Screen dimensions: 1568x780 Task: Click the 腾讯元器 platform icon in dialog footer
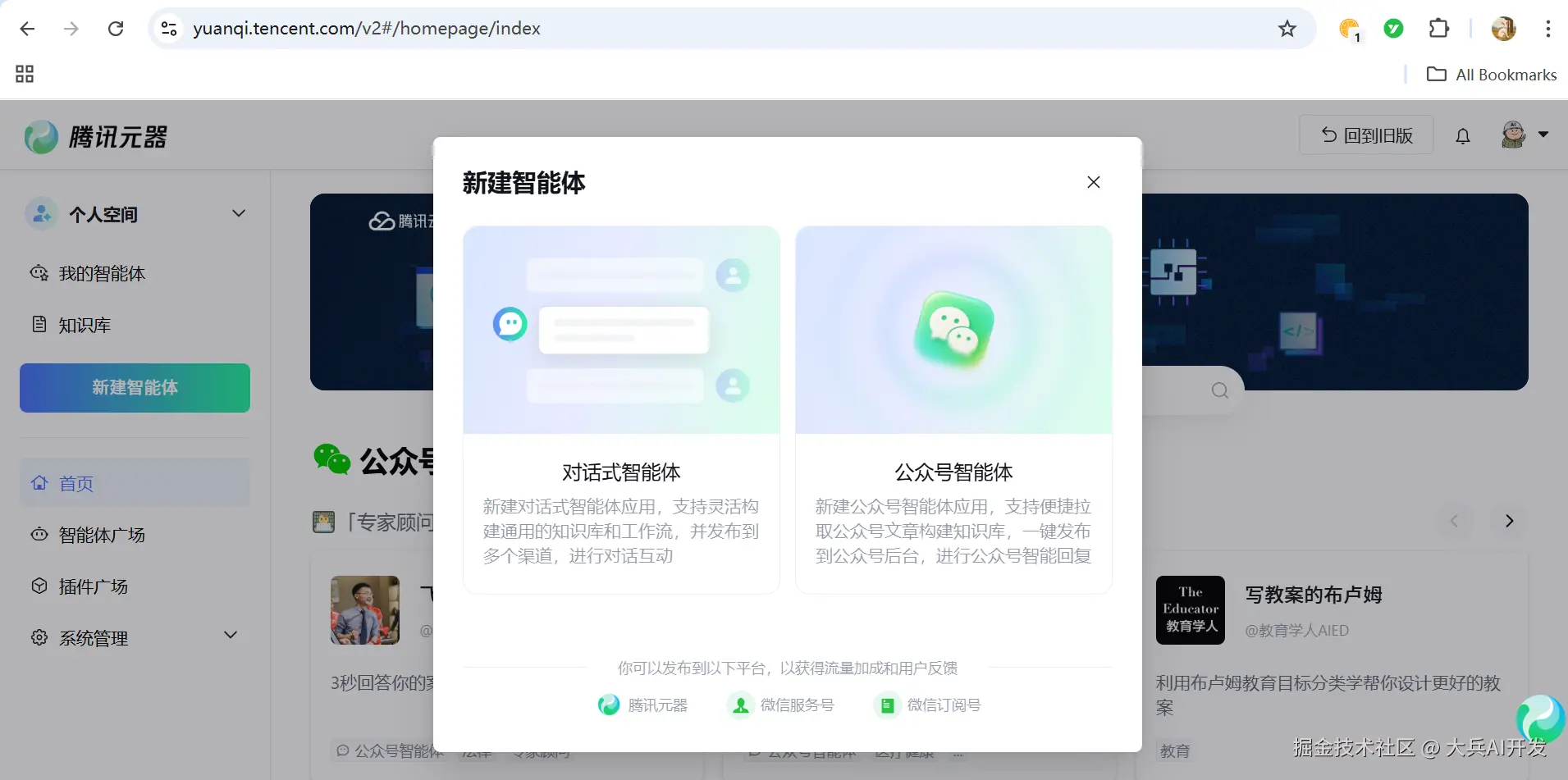pos(609,705)
